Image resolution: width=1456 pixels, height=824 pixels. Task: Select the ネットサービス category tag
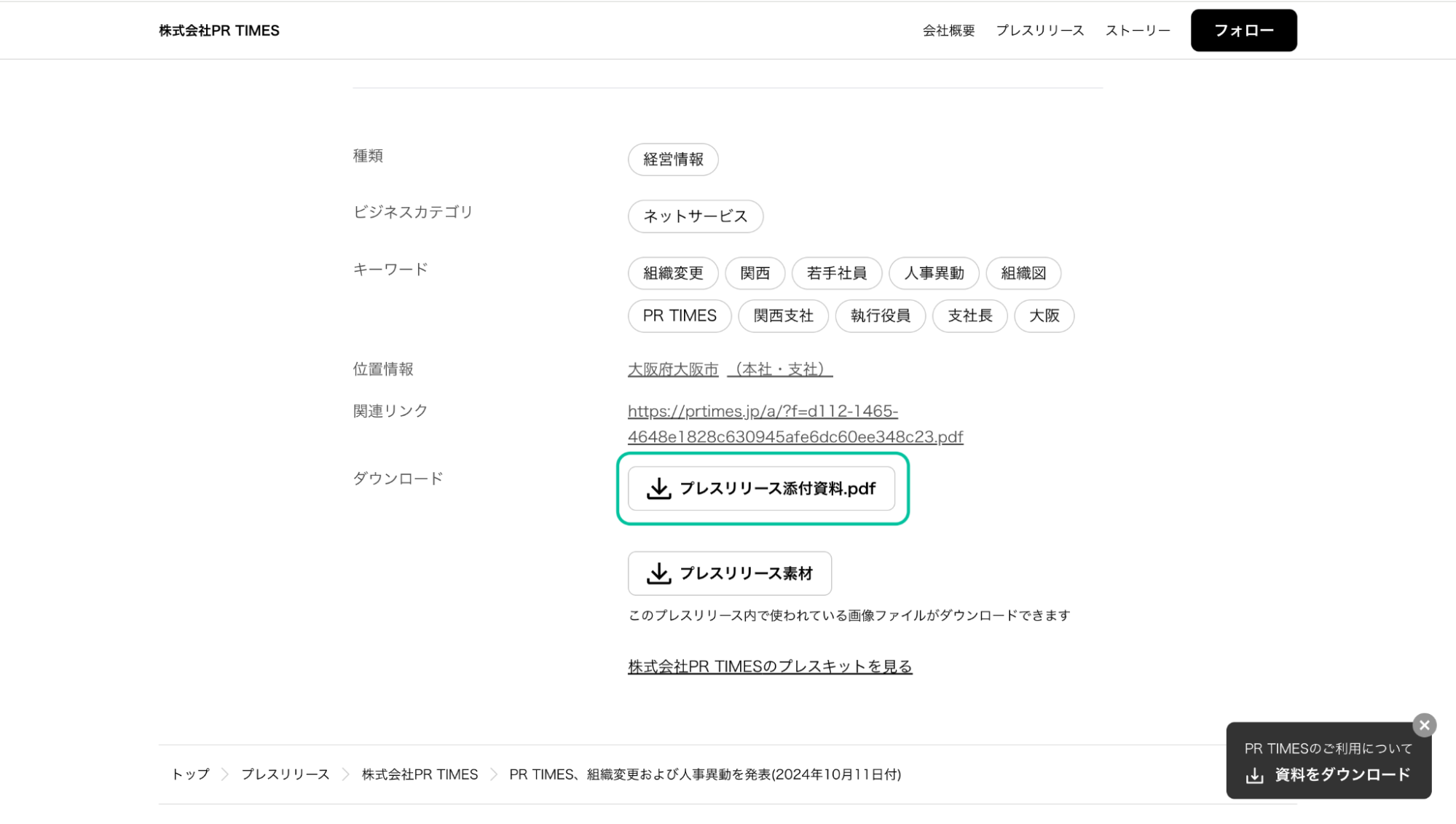pos(695,216)
